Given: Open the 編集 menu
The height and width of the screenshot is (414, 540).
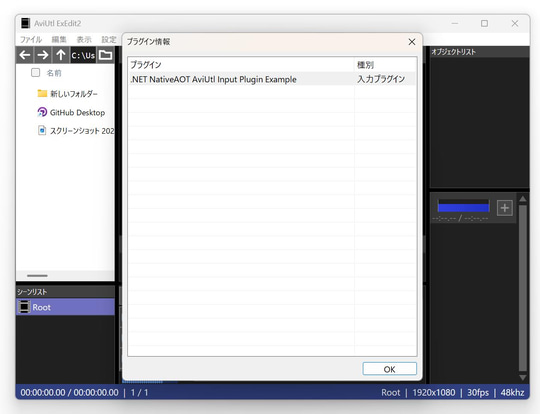Looking at the screenshot, I should pyautogui.click(x=59, y=40).
